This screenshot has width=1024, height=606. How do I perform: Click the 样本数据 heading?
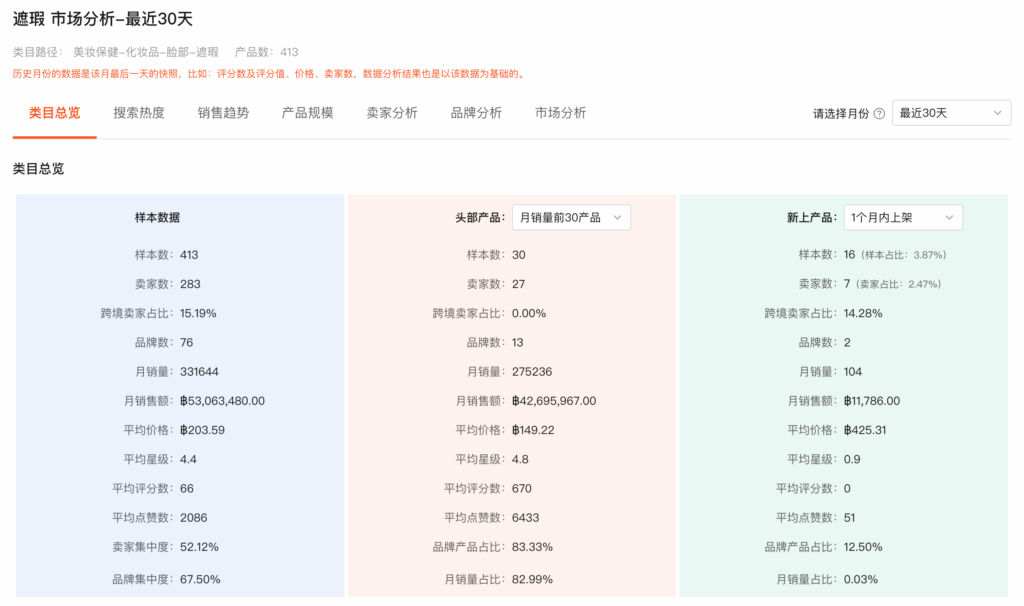157,217
